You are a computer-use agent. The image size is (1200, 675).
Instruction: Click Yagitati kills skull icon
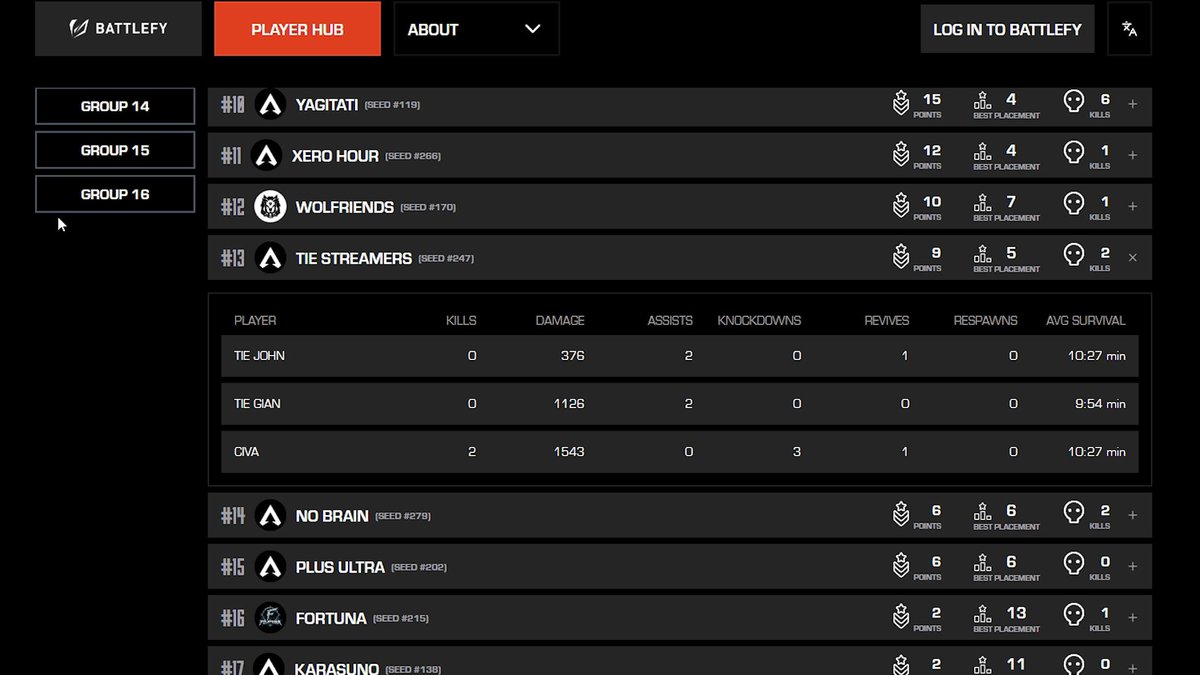1073,102
